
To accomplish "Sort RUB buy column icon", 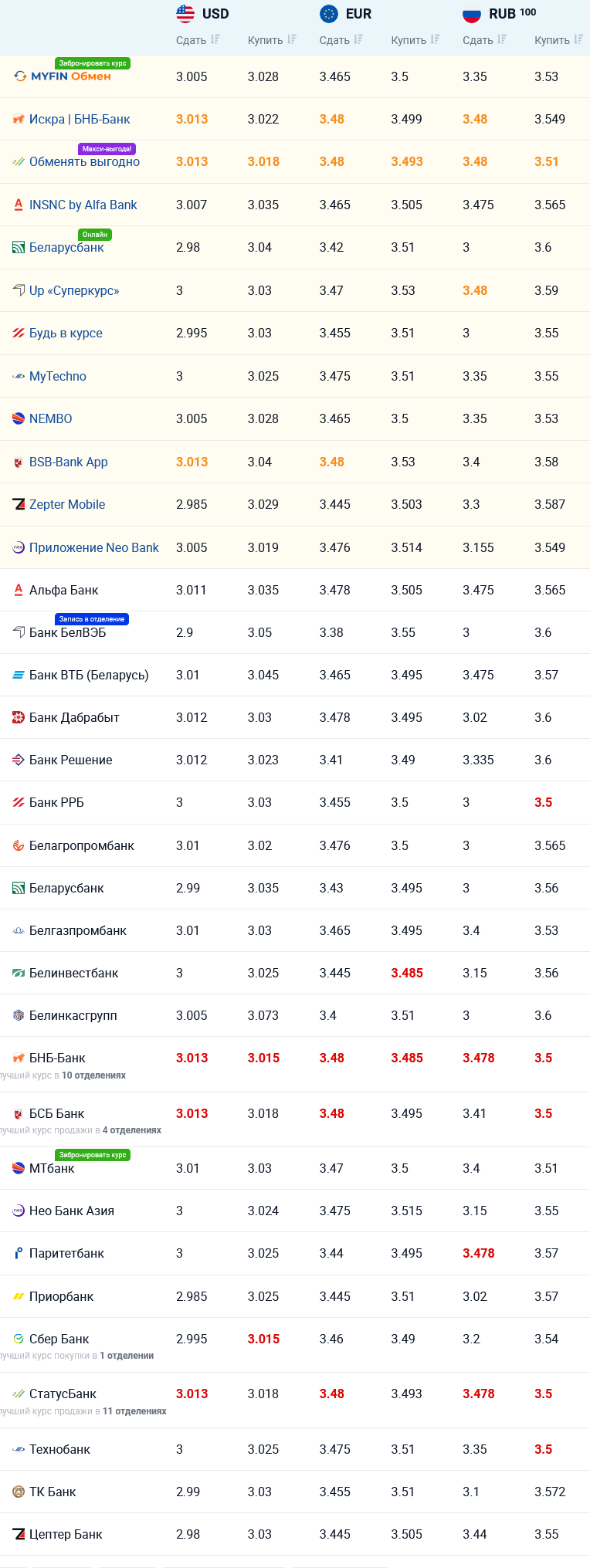I will pyautogui.click(x=578, y=39).
